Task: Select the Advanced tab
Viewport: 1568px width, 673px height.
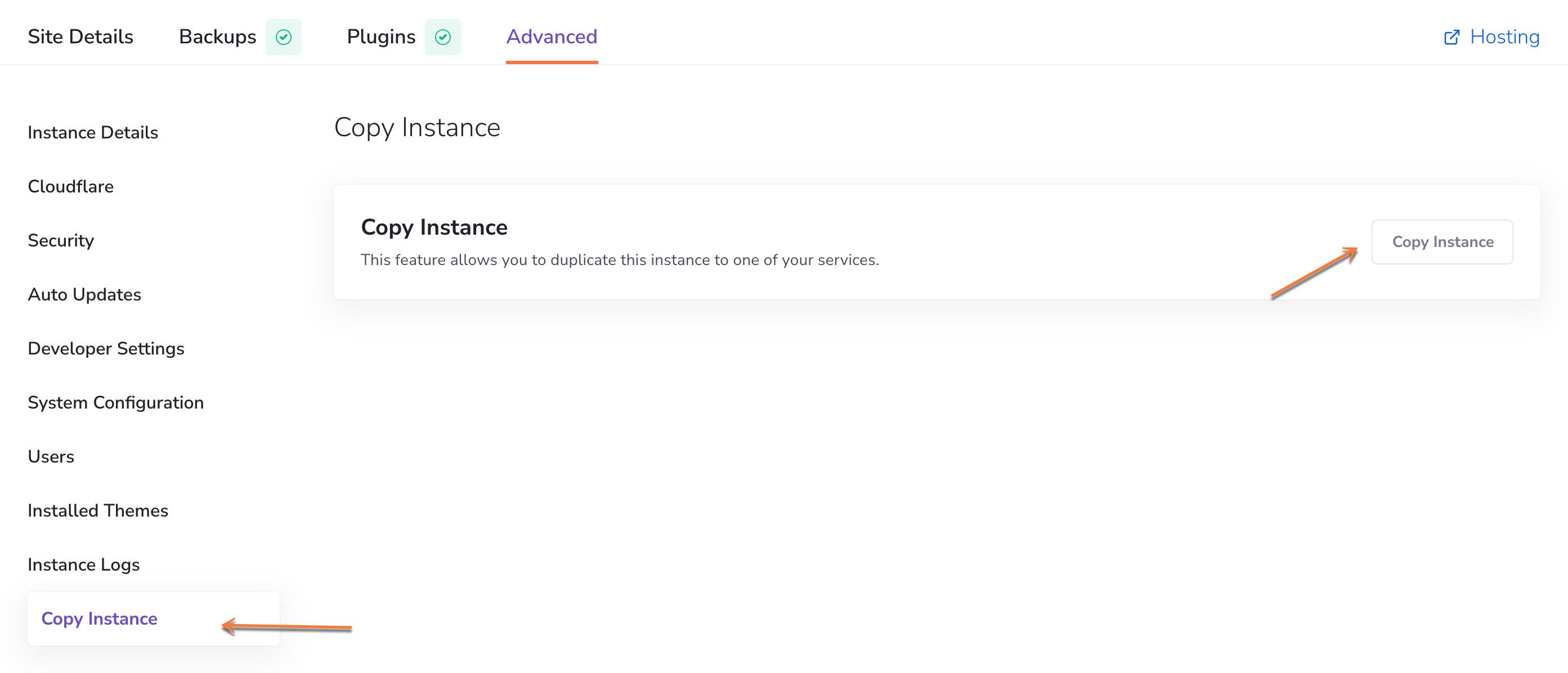Action: 552,37
